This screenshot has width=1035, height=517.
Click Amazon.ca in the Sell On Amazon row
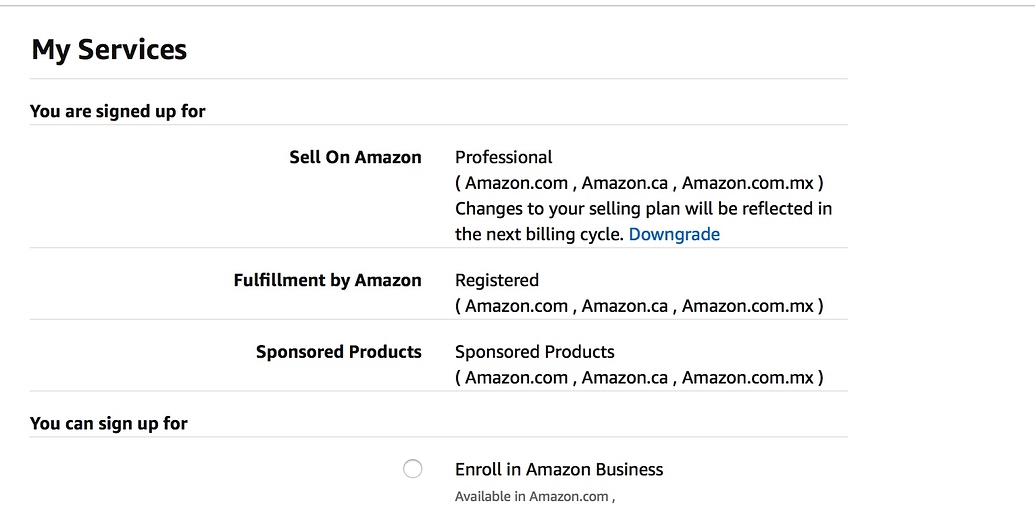624,183
